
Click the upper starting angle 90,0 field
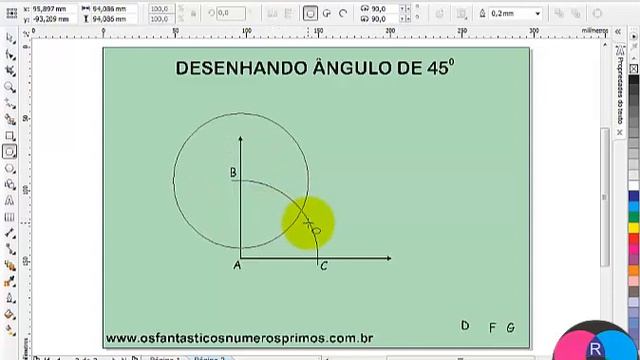tap(384, 9)
